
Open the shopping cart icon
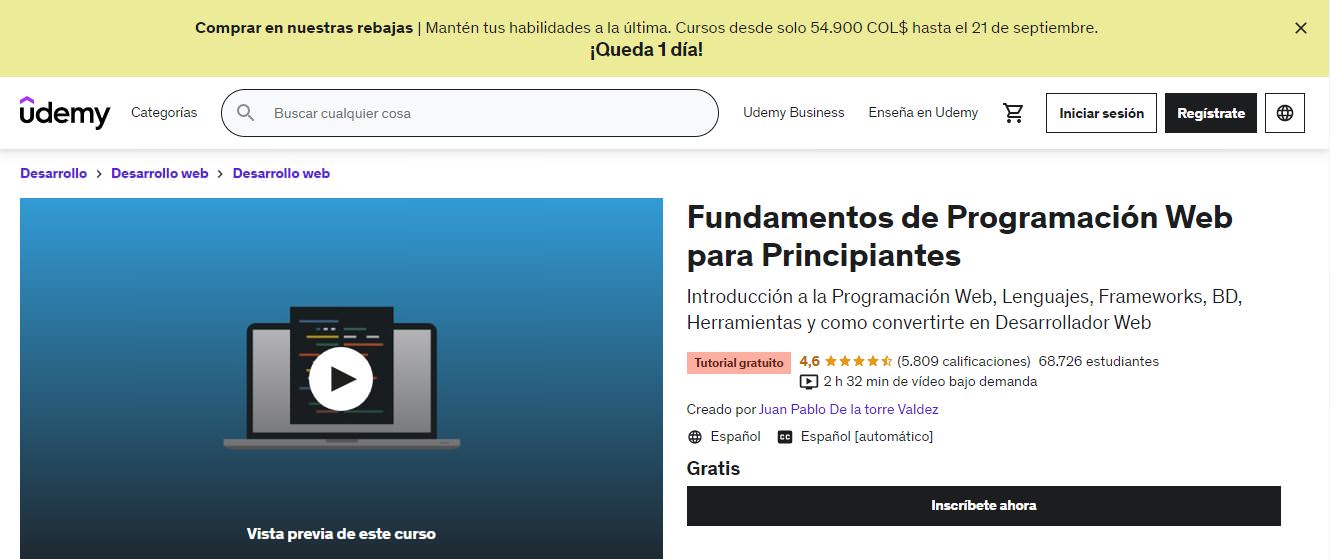[x=1014, y=113]
